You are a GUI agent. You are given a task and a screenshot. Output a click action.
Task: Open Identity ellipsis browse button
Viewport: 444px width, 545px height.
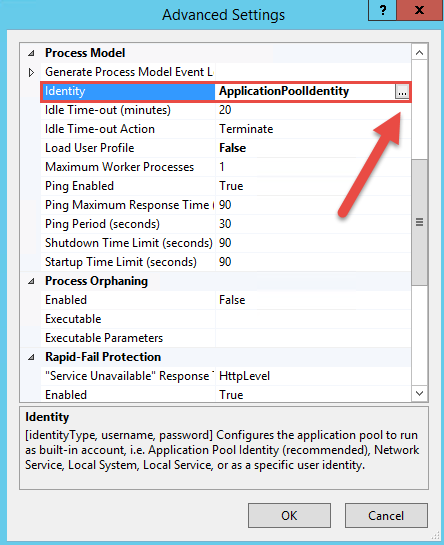[x=402, y=92]
